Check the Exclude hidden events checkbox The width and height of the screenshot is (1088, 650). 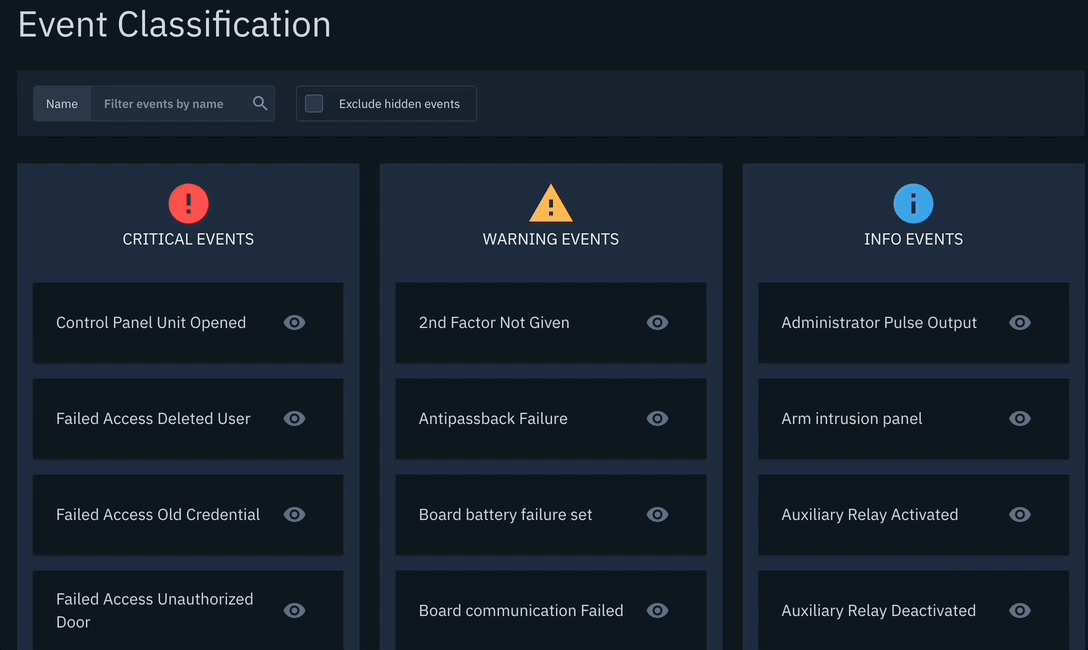coord(314,103)
